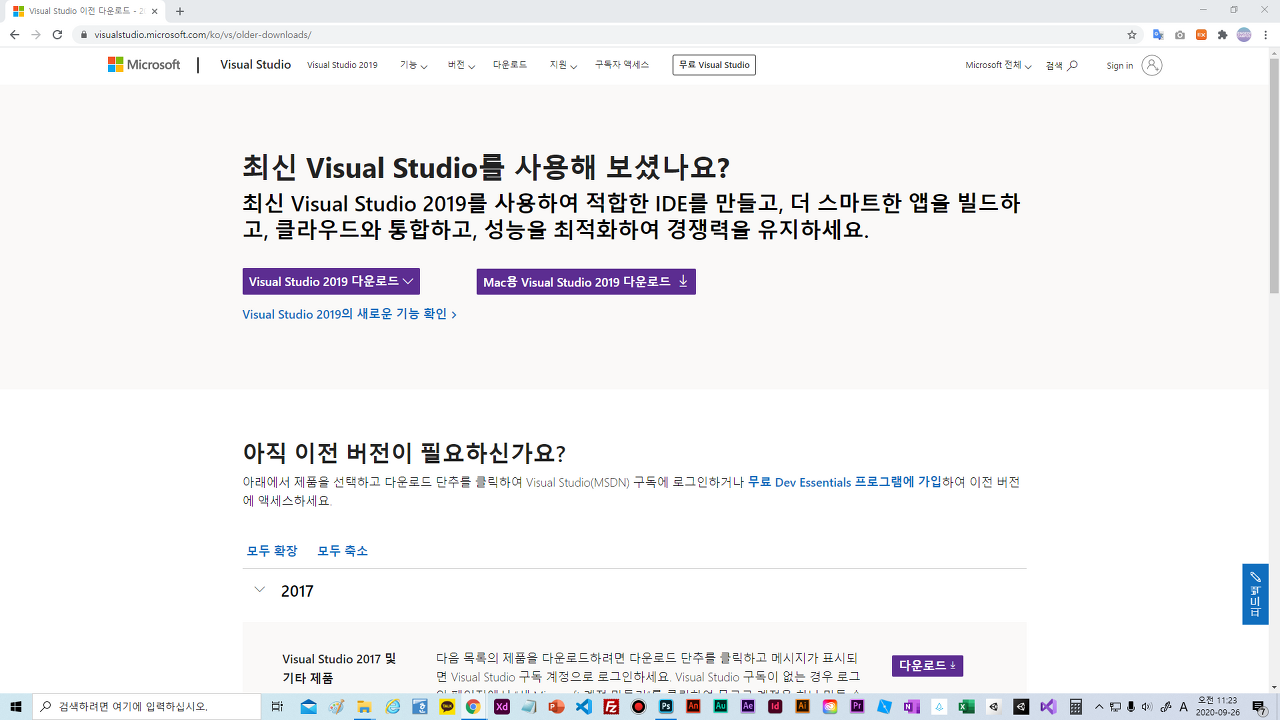Viewport: 1280px width, 720px height.
Task: Open Visual Studio 2019 nav link
Action: point(342,65)
